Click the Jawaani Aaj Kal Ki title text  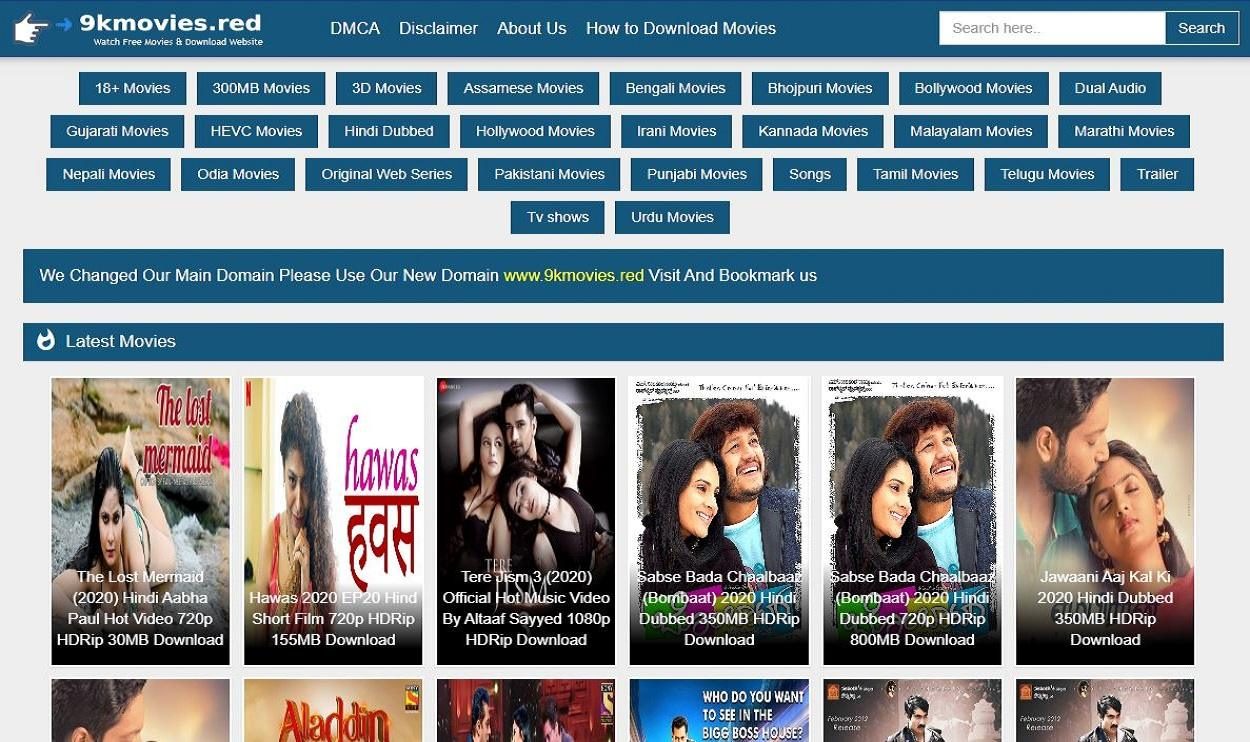pos(1105,608)
